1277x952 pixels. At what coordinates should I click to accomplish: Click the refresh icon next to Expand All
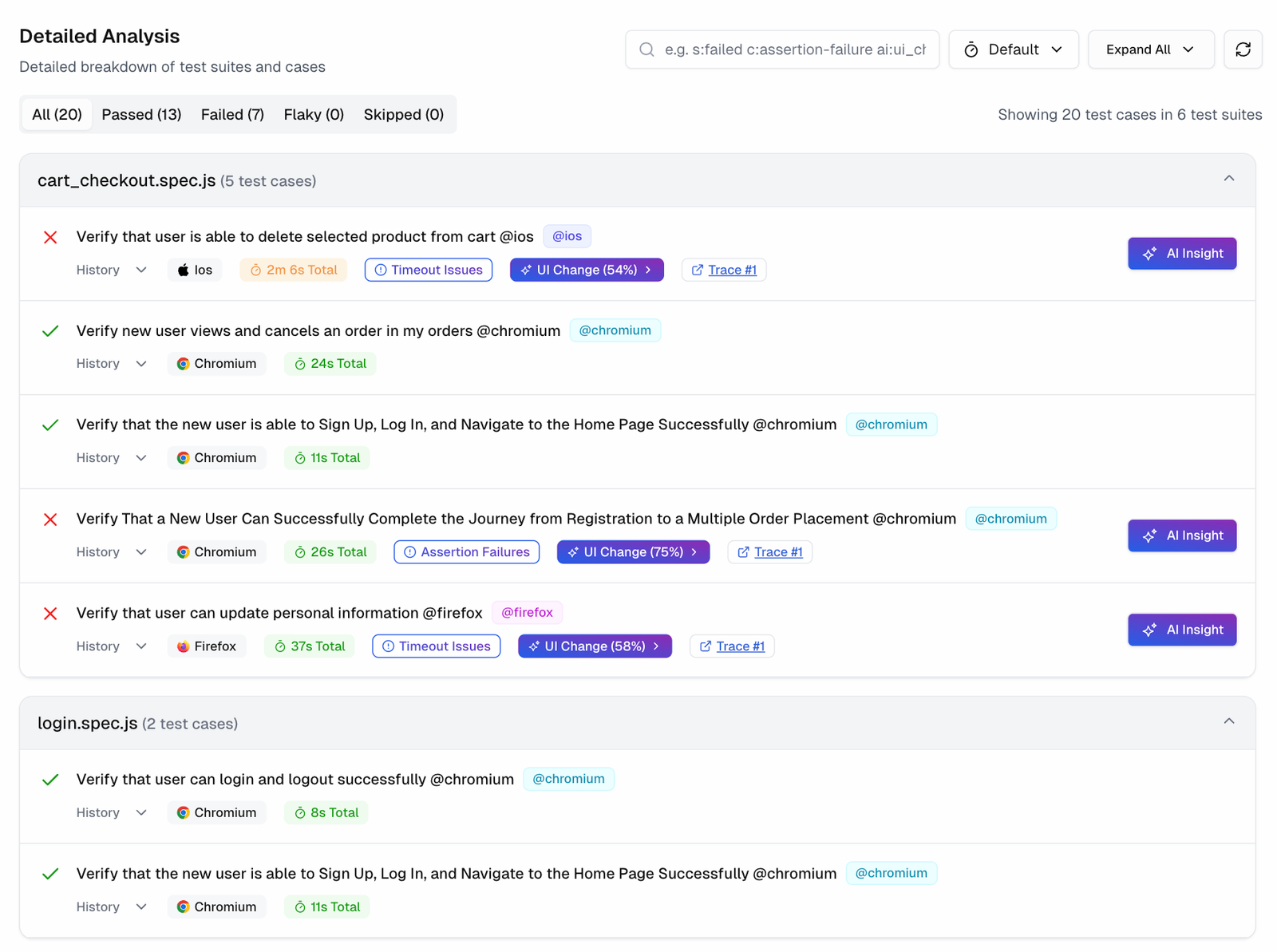point(1243,49)
